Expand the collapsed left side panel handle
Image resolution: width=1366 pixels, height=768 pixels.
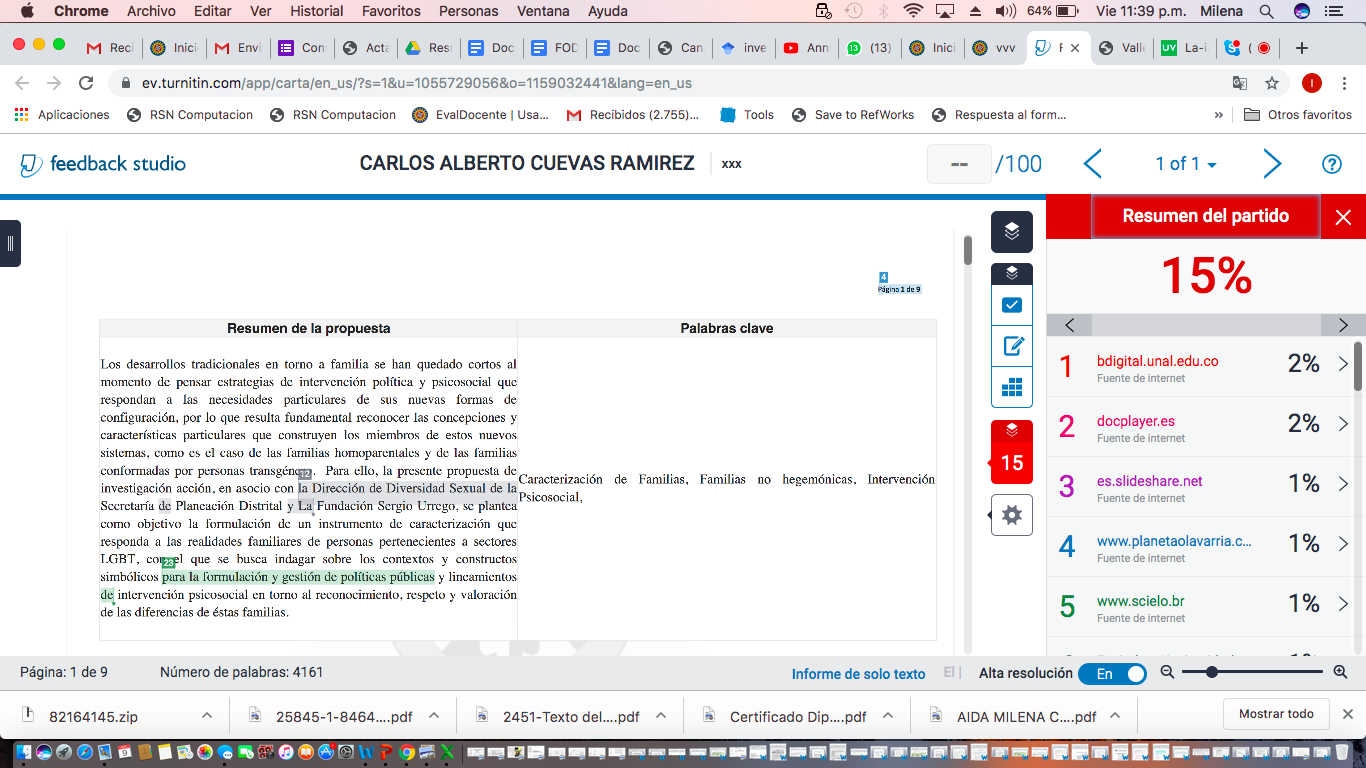[10, 243]
